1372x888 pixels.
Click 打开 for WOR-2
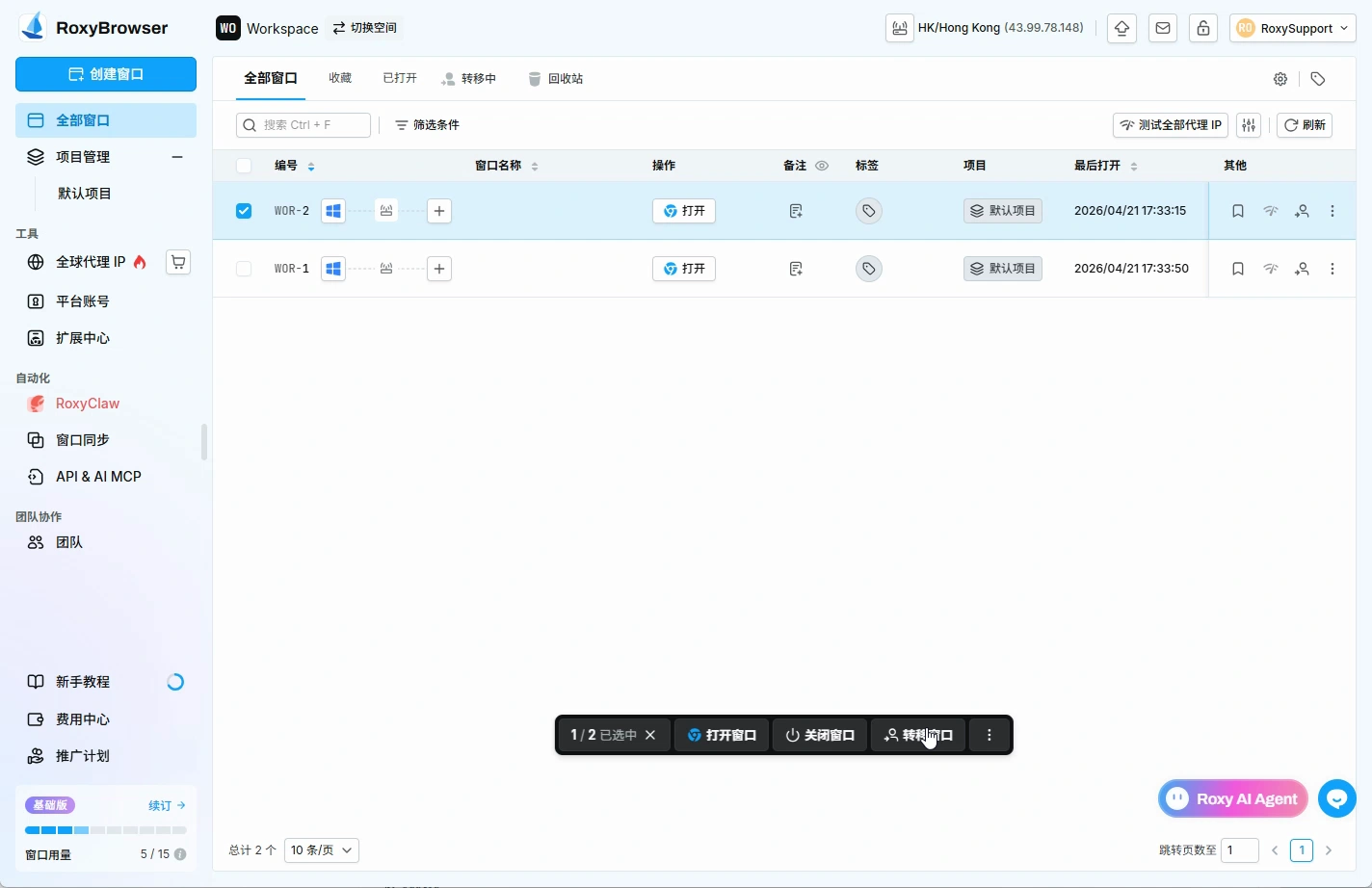click(x=684, y=211)
